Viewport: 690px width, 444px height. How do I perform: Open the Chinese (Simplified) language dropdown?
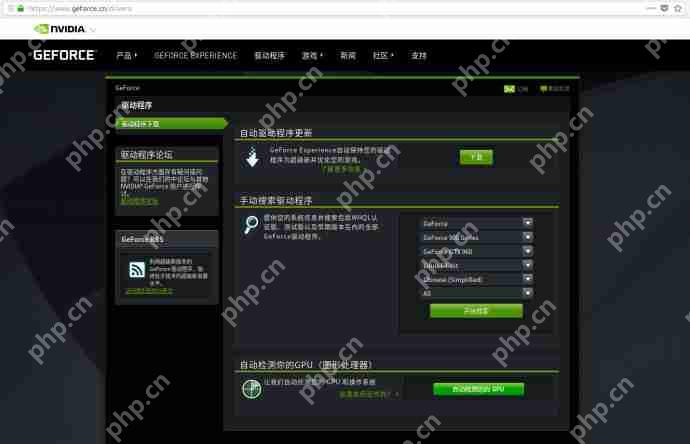point(476,279)
